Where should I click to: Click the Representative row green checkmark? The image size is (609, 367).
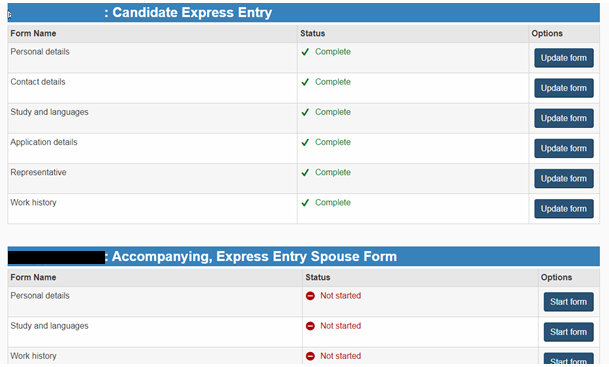coord(305,172)
